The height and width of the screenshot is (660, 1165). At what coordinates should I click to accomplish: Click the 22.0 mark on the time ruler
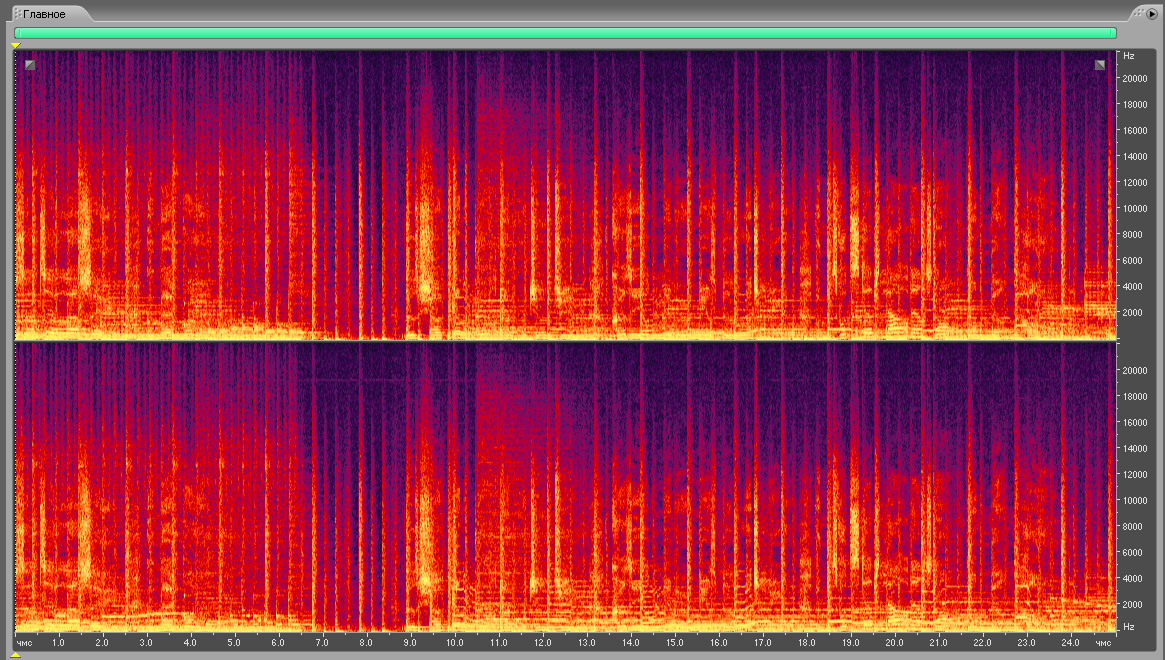pyautogui.click(x=982, y=643)
